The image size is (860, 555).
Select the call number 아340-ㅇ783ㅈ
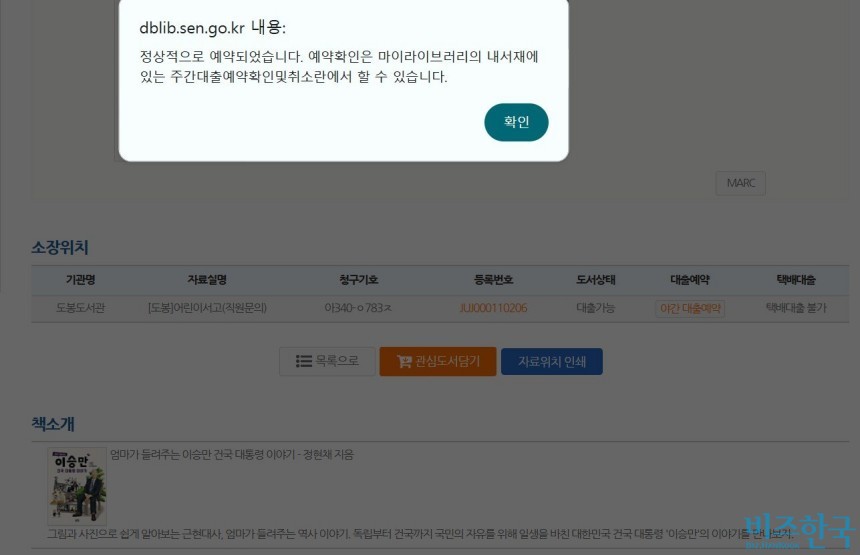358,308
